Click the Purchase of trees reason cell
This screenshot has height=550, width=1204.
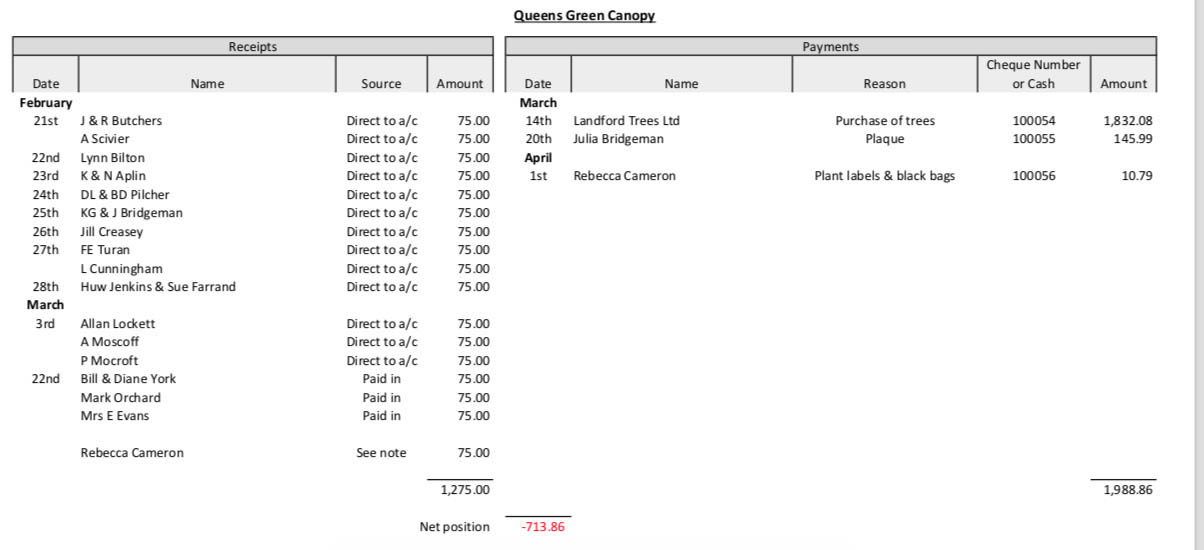[x=884, y=121]
